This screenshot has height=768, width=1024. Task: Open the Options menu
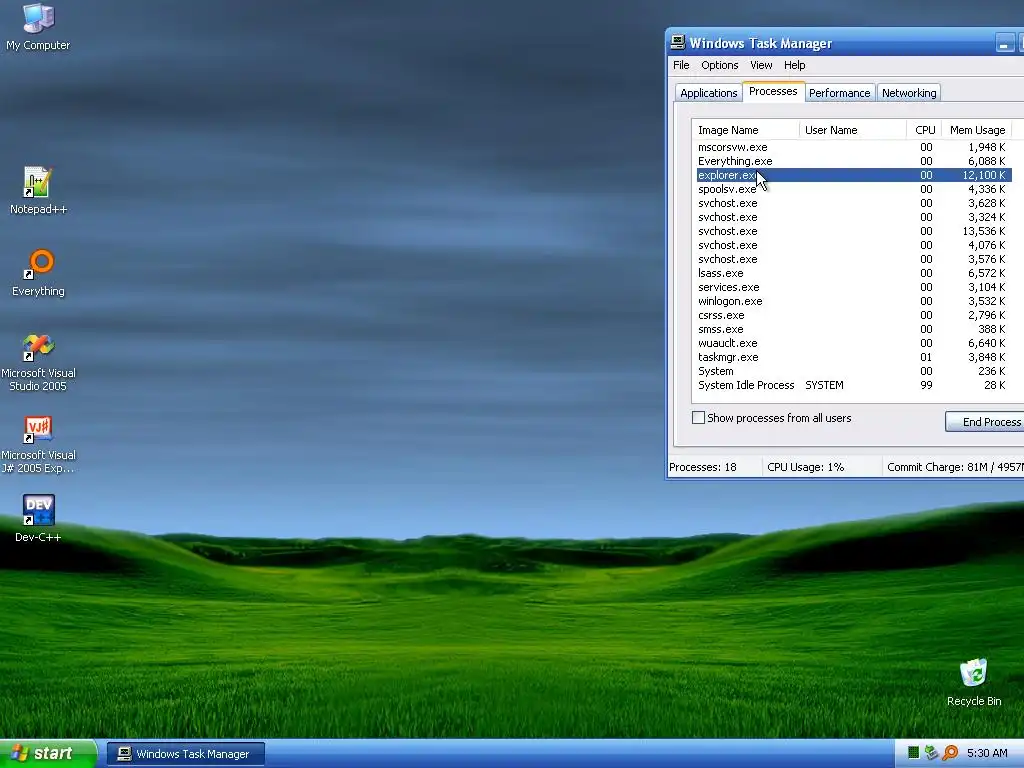point(720,65)
